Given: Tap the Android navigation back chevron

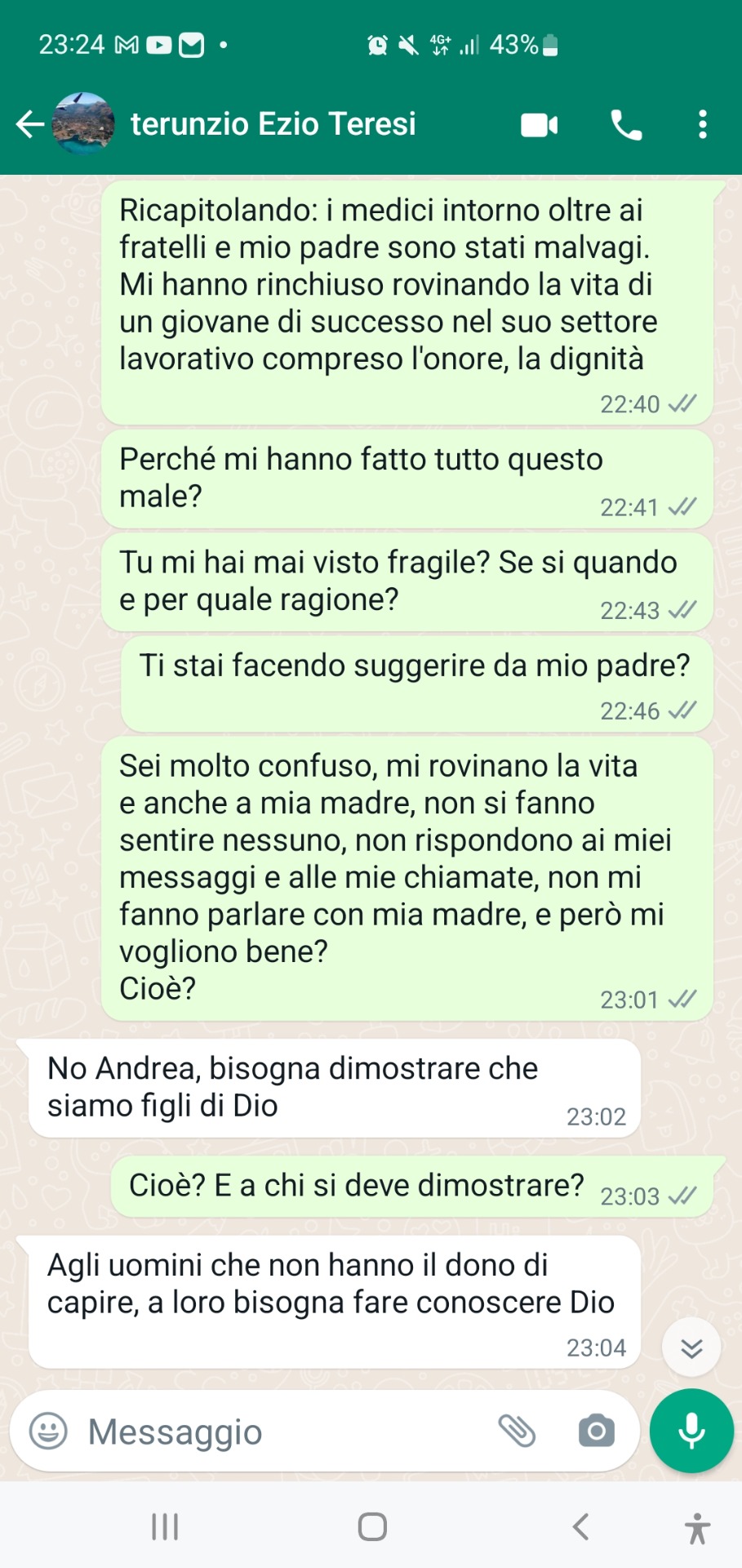Looking at the screenshot, I should tap(580, 1526).
